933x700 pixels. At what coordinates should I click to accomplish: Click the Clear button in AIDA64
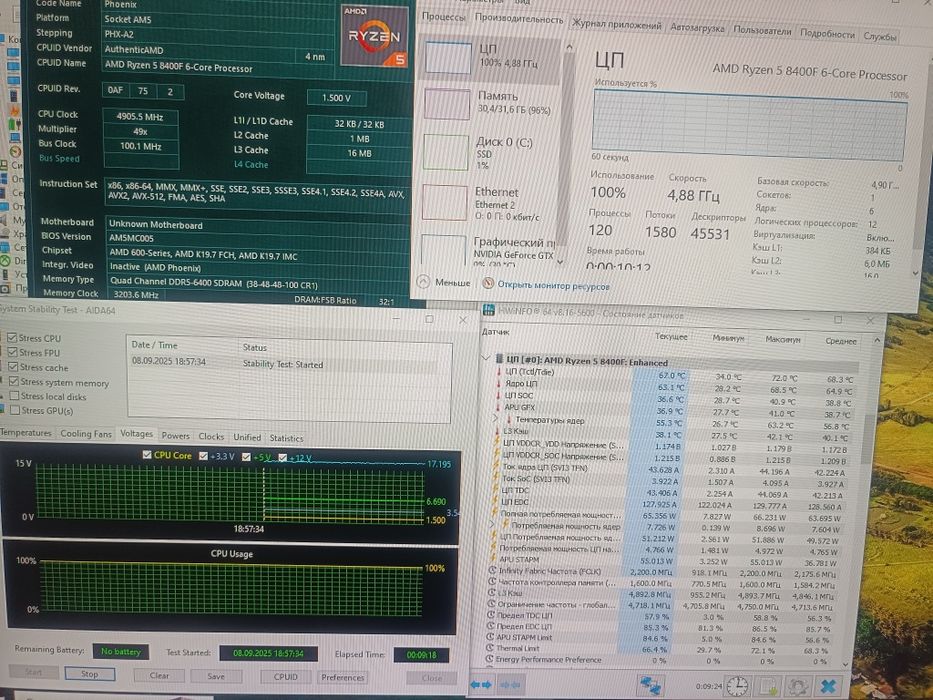point(159,676)
